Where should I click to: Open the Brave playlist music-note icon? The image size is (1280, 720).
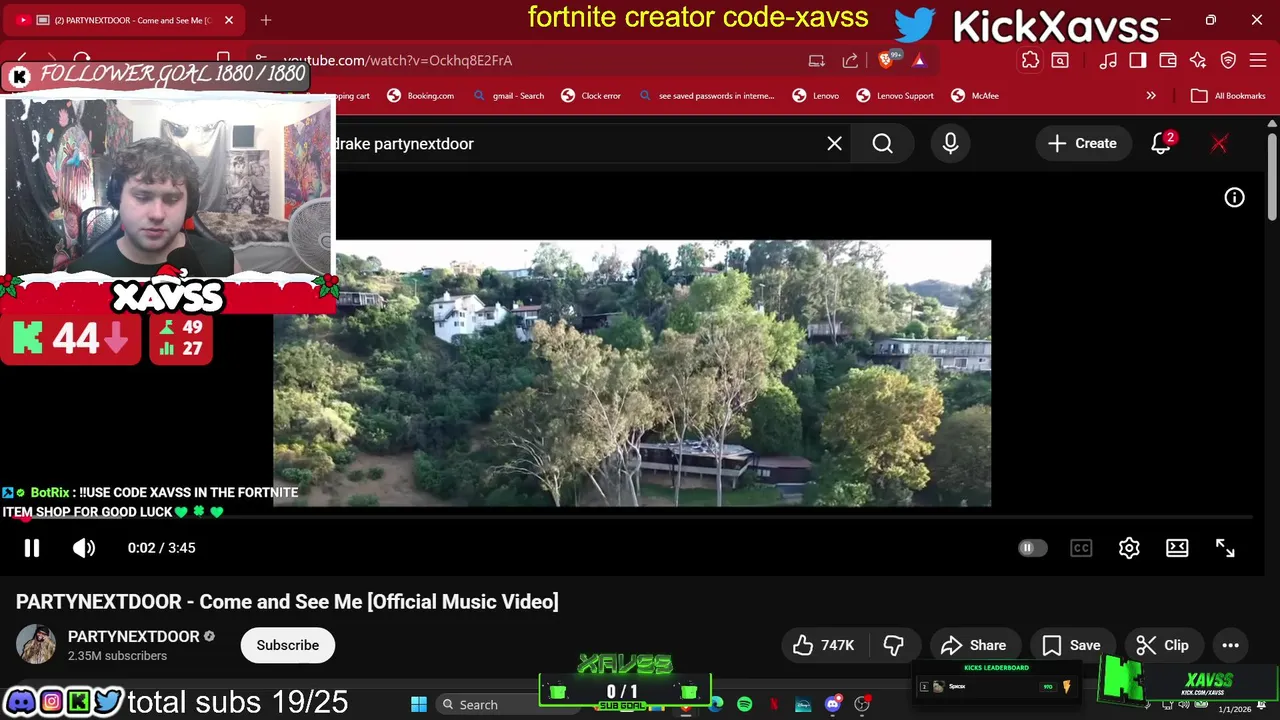point(1108,61)
